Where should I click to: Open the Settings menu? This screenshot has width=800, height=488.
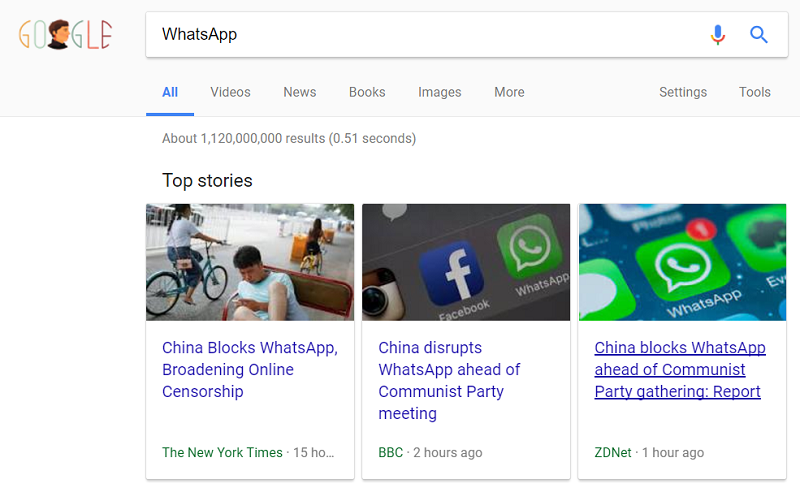click(682, 92)
